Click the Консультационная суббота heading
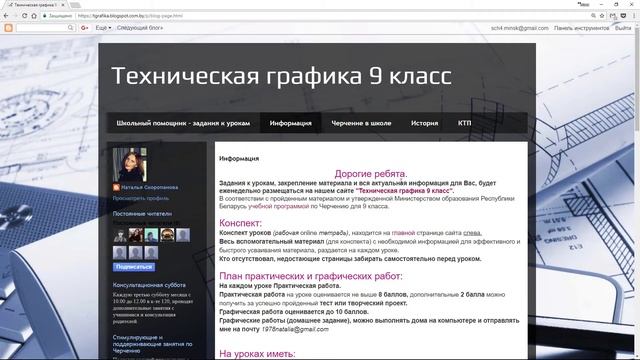The width and height of the screenshot is (640, 360). click(149, 285)
